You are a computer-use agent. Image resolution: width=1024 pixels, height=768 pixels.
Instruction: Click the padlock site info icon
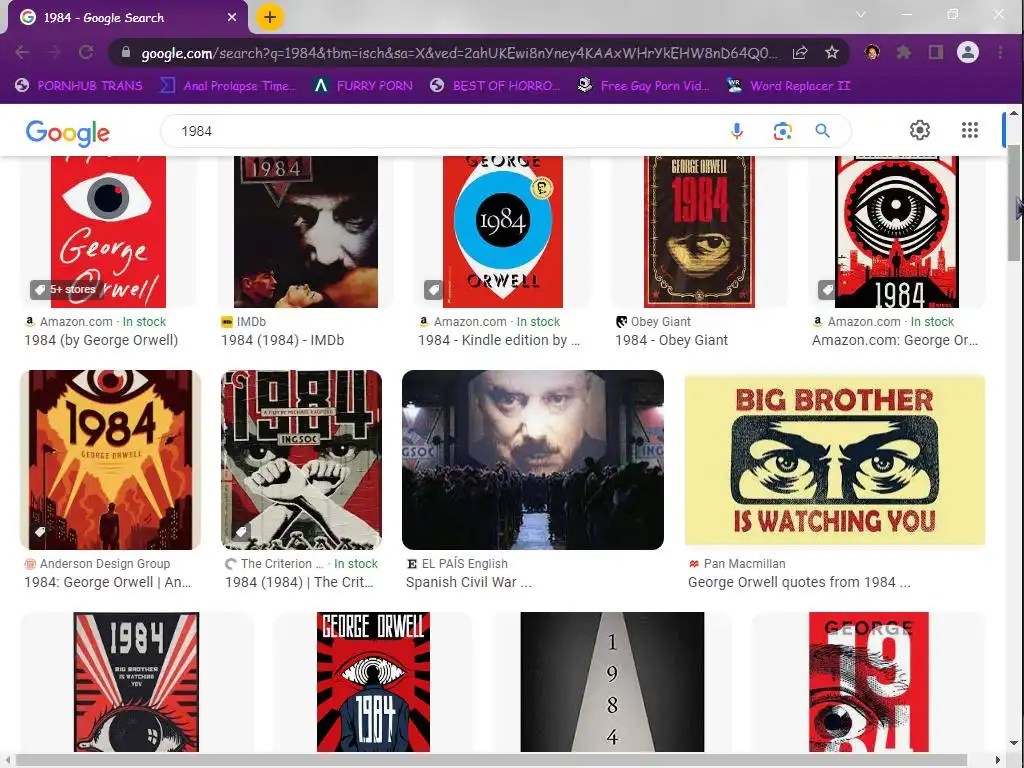pos(126,52)
